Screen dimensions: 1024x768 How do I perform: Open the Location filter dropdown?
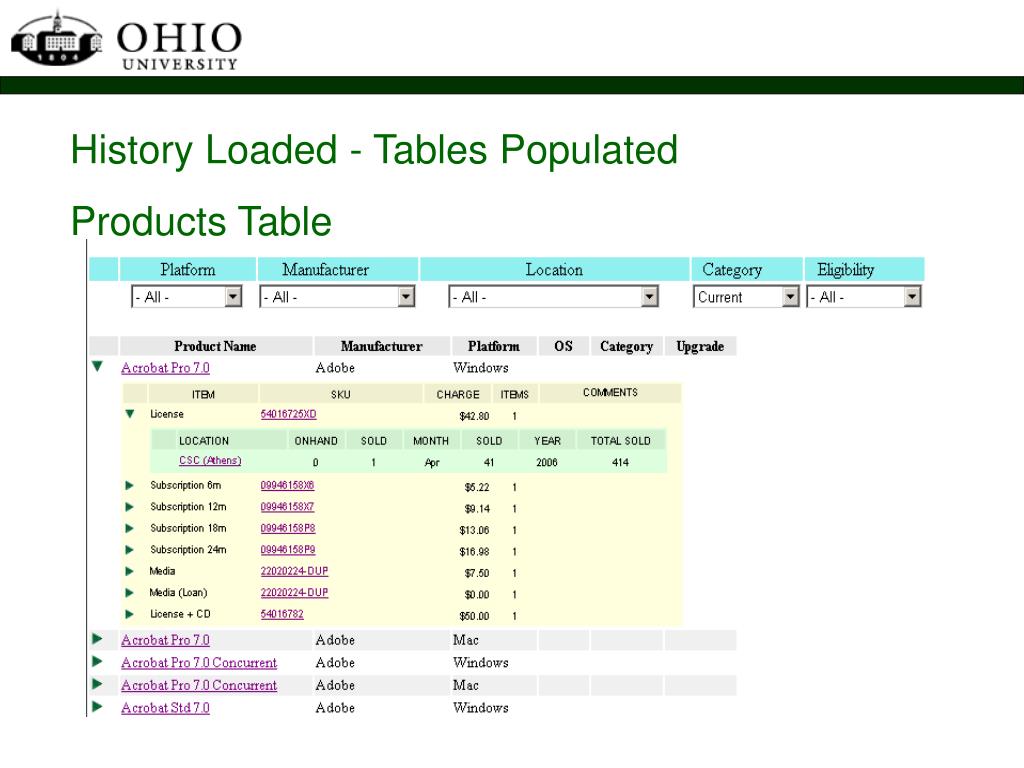pyautogui.click(x=553, y=297)
